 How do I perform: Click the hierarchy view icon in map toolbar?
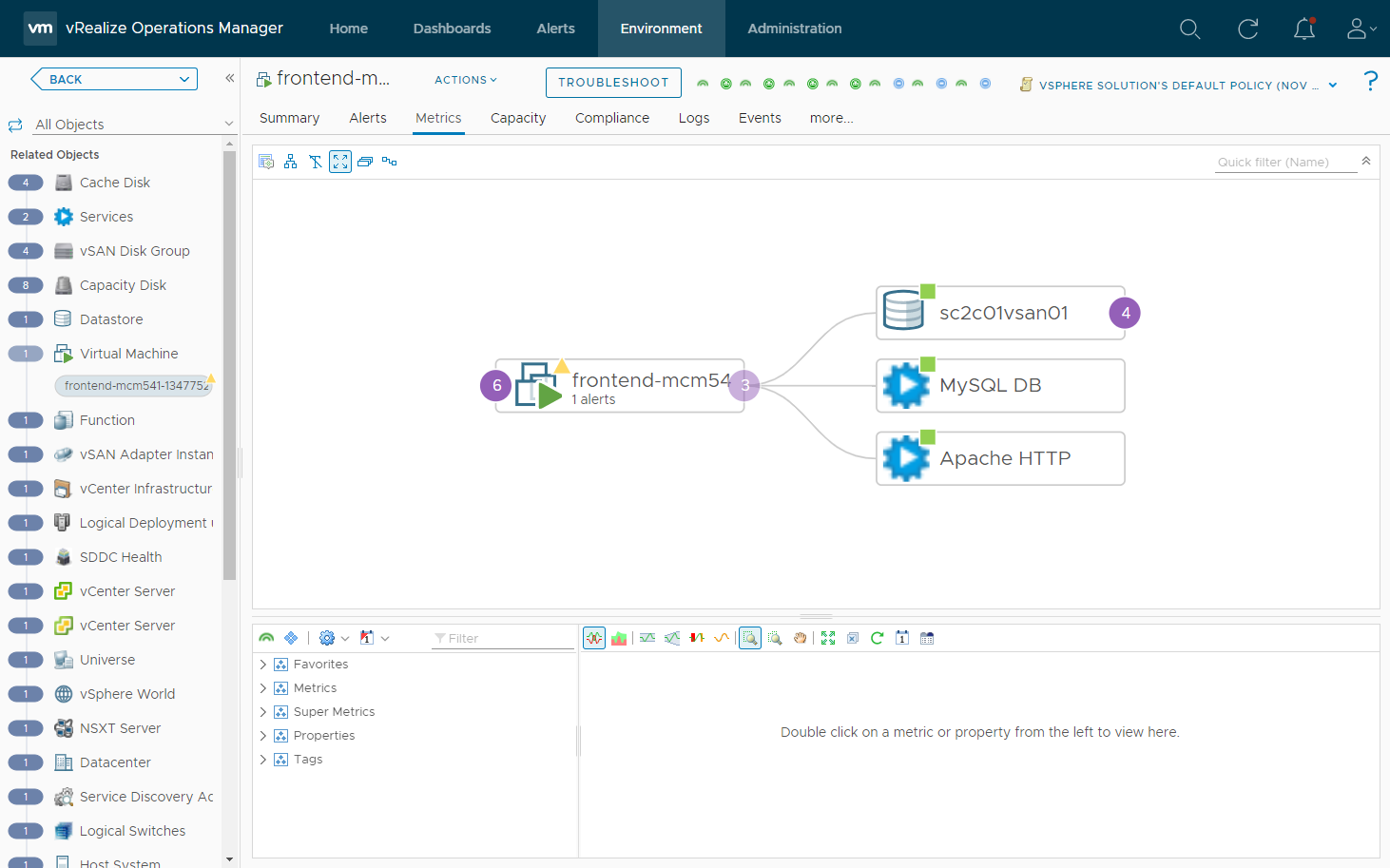pyautogui.click(x=291, y=162)
